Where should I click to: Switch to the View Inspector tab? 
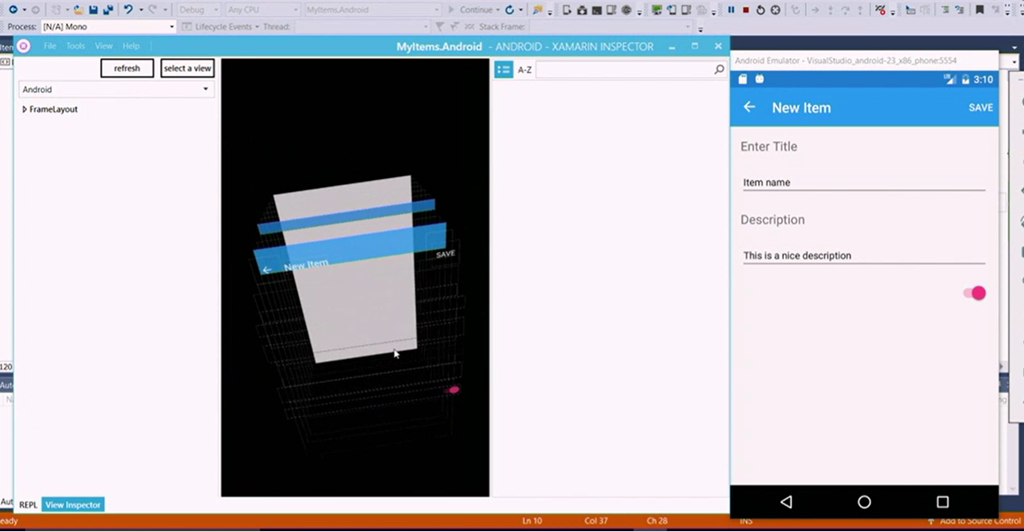coord(73,505)
